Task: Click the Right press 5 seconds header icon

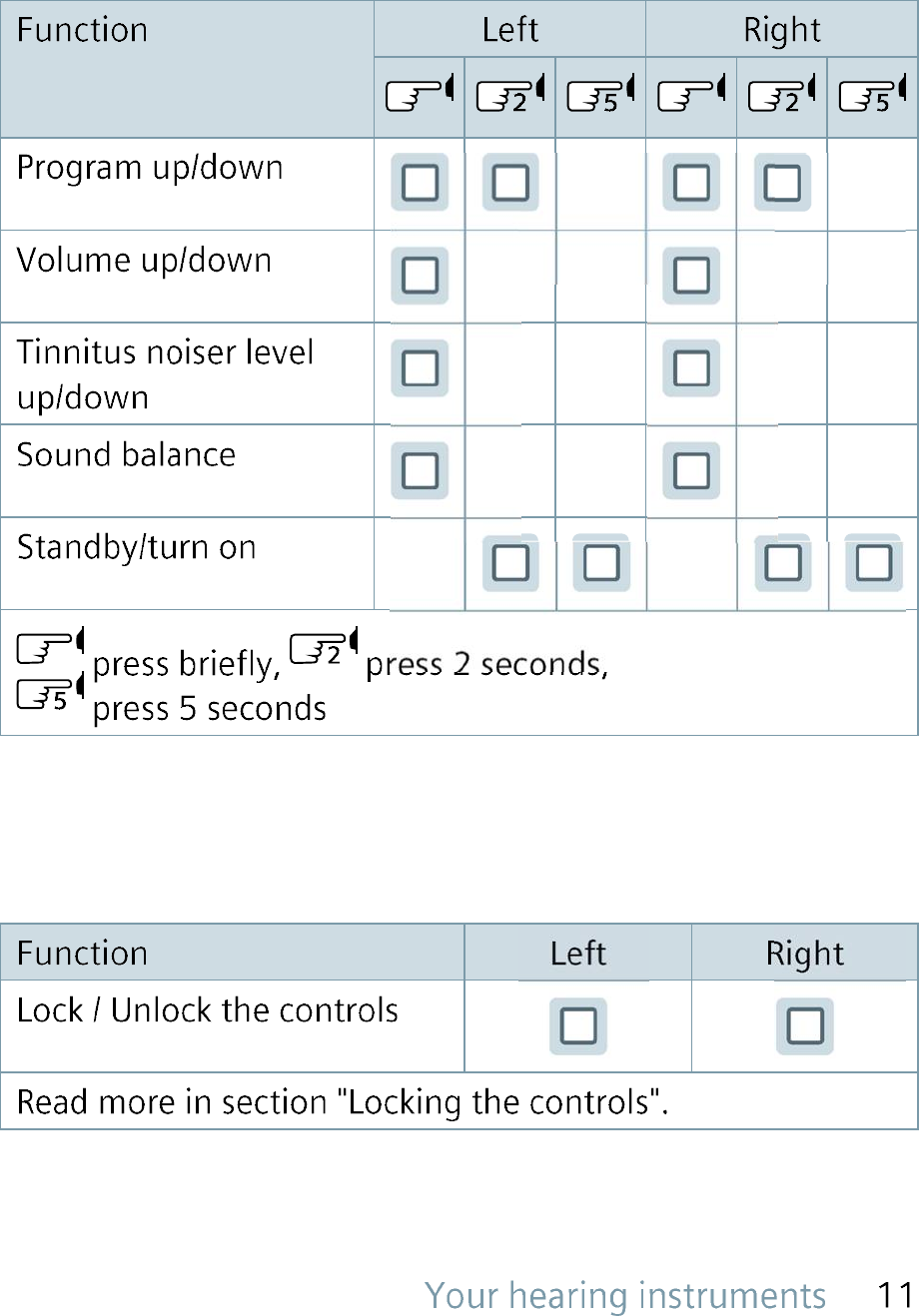Action: click(x=872, y=96)
